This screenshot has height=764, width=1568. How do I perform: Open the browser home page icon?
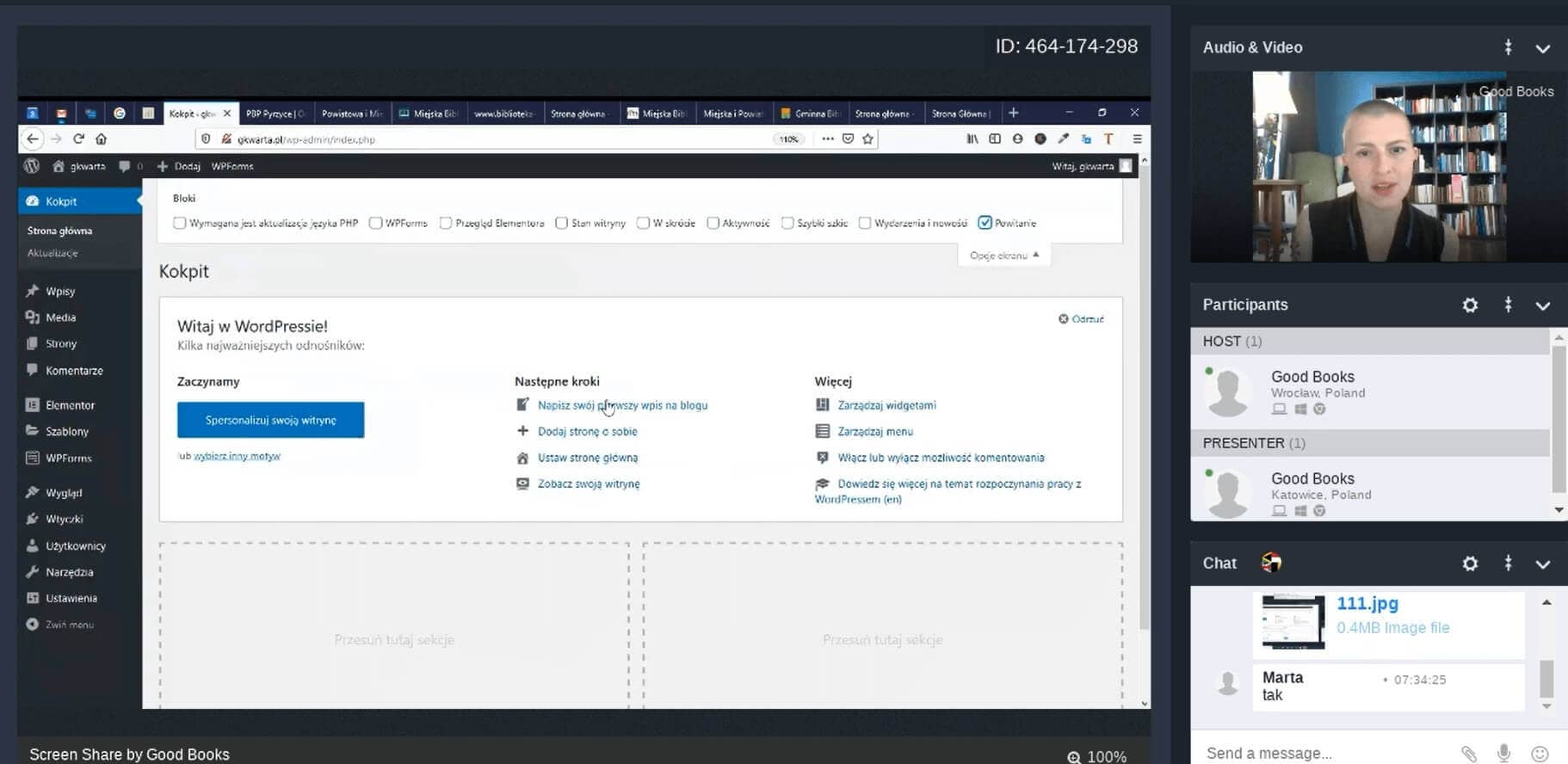point(101,139)
